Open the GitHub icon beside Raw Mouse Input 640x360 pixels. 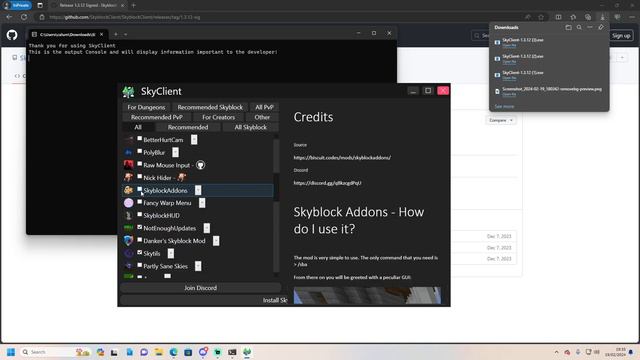point(200,165)
